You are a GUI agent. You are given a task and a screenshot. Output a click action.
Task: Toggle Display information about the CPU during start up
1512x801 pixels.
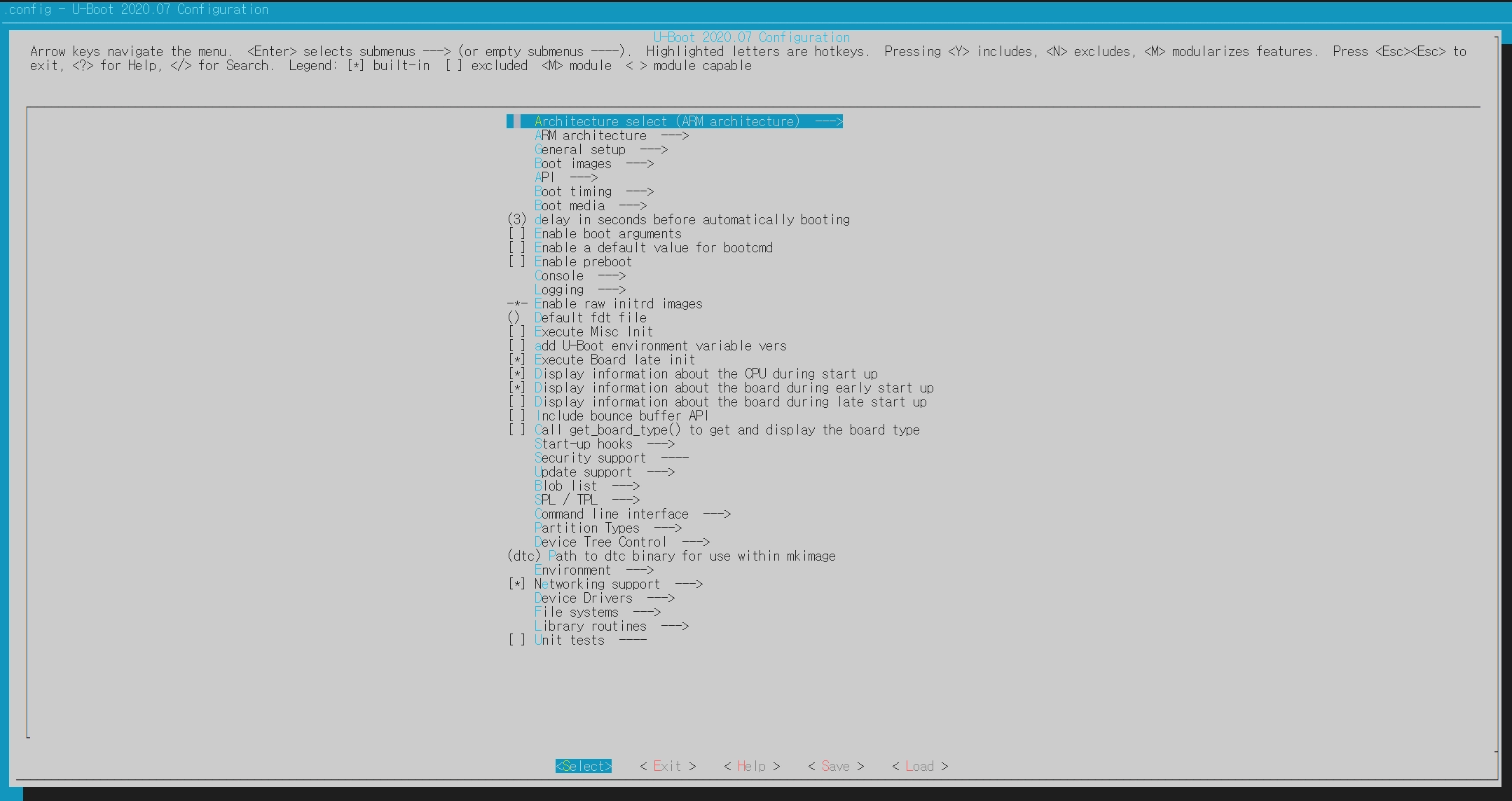point(692,374)
